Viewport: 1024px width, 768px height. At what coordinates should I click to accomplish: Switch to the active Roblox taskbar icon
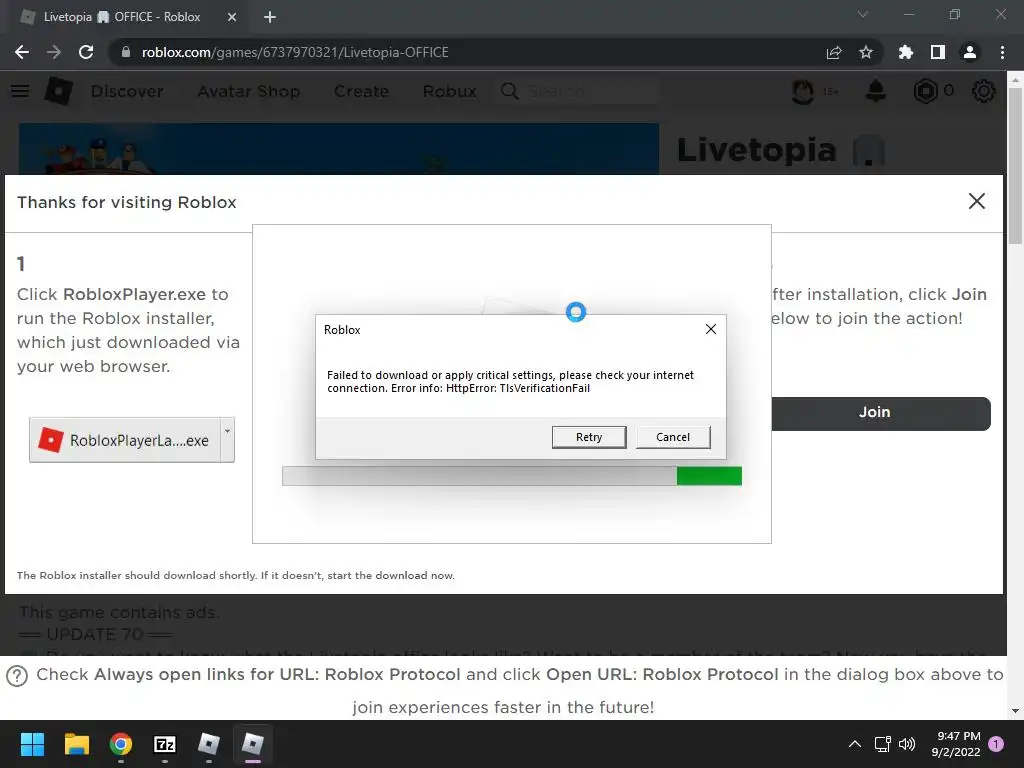click(253, 744)
